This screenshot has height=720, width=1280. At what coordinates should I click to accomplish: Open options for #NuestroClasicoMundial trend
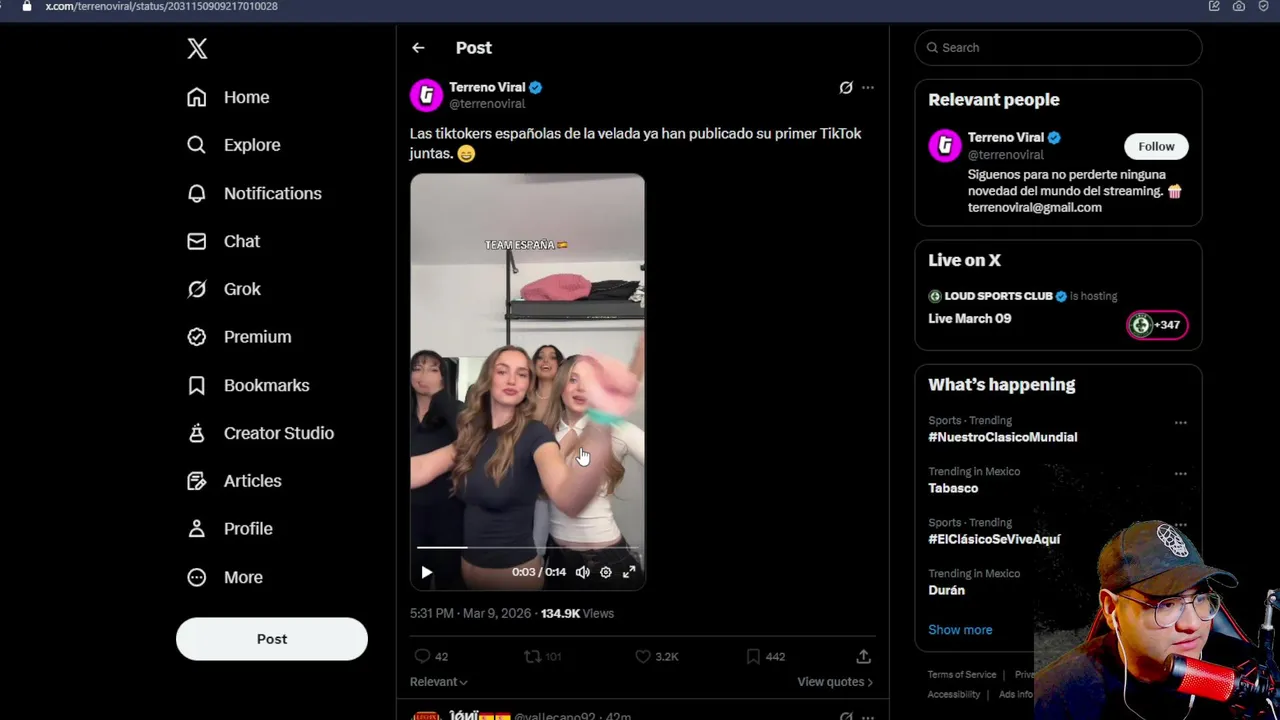(x=1180, y=423)
